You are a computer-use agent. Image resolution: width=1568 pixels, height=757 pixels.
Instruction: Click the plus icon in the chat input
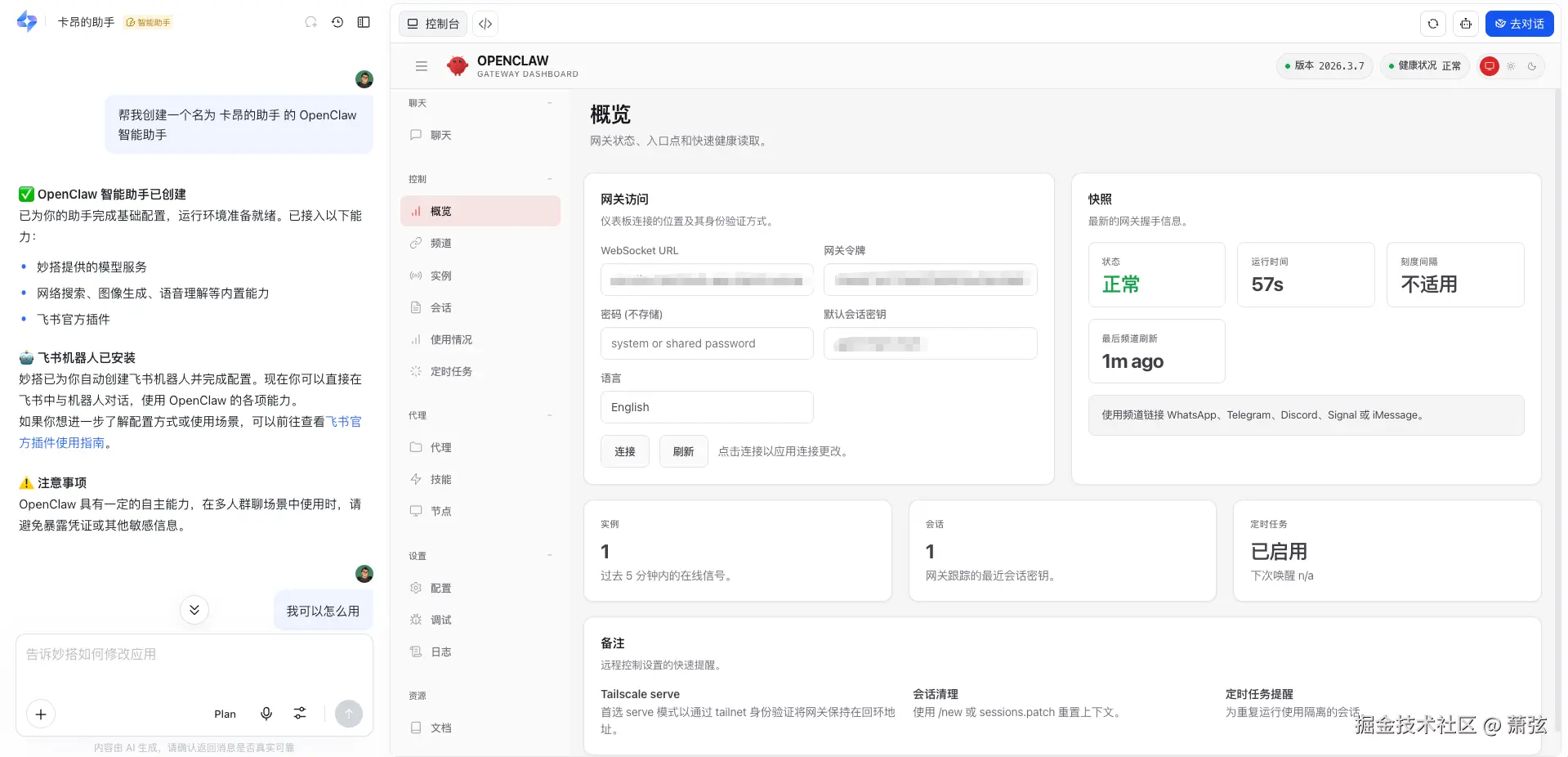point(40,714)
